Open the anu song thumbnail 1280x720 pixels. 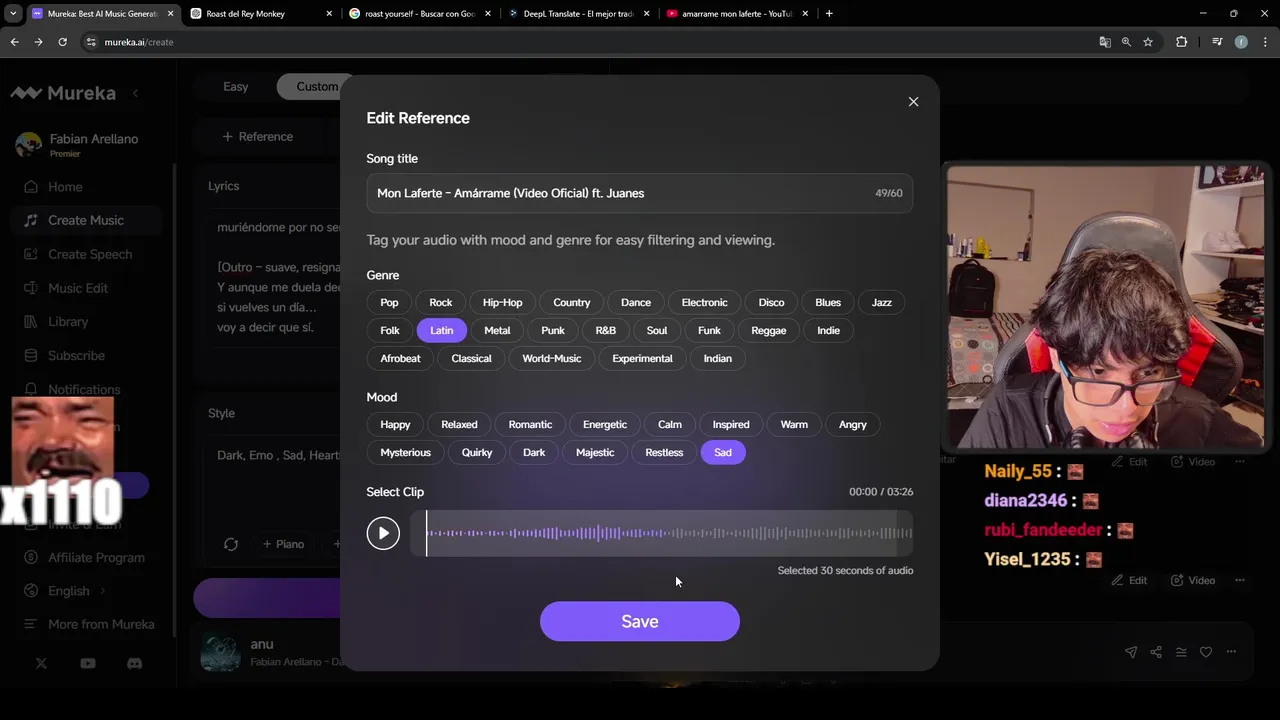coord(220,653)
